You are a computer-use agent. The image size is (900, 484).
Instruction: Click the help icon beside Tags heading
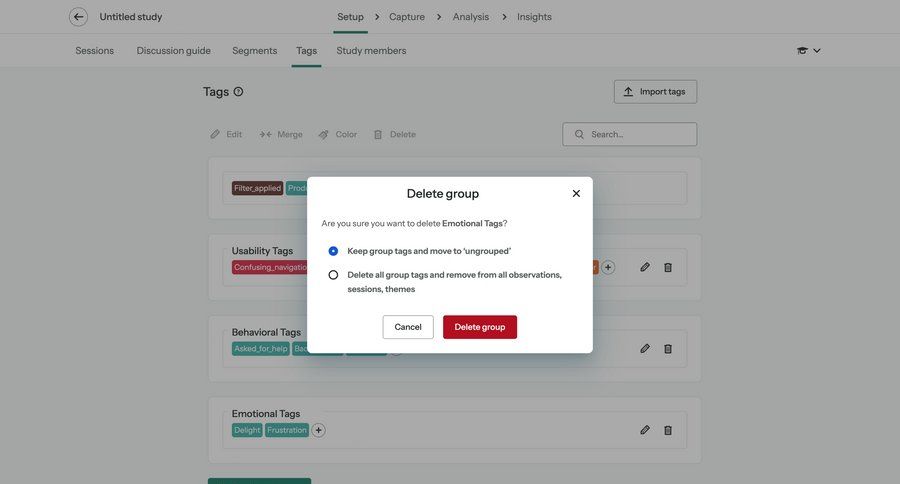tap(238, 92)
